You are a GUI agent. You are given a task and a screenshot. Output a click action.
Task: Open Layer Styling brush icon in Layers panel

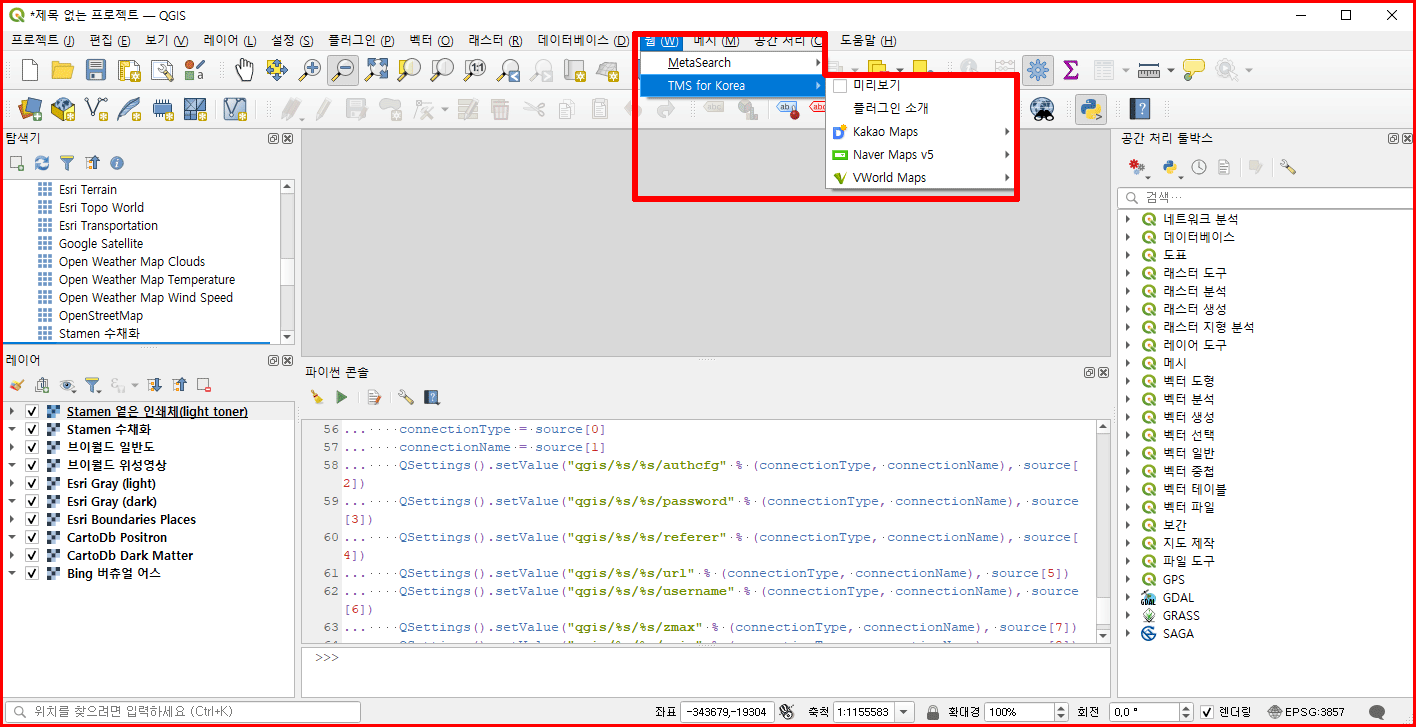(x=16, y=385)
